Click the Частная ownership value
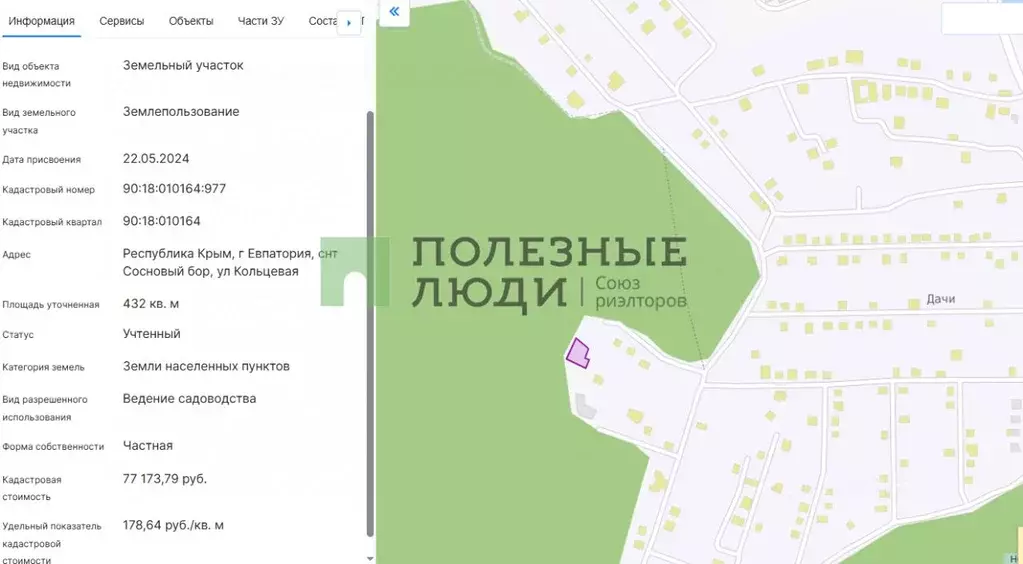Screen dimensions: 1023x564 147,445
